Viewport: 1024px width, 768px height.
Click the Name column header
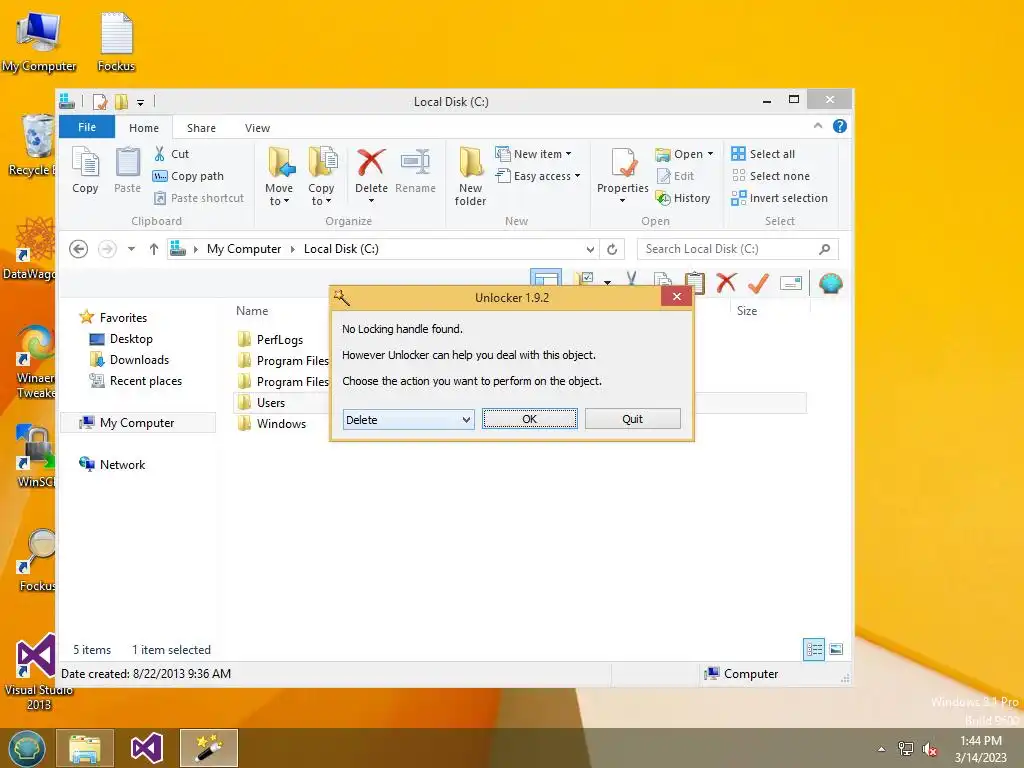point(252,312)
